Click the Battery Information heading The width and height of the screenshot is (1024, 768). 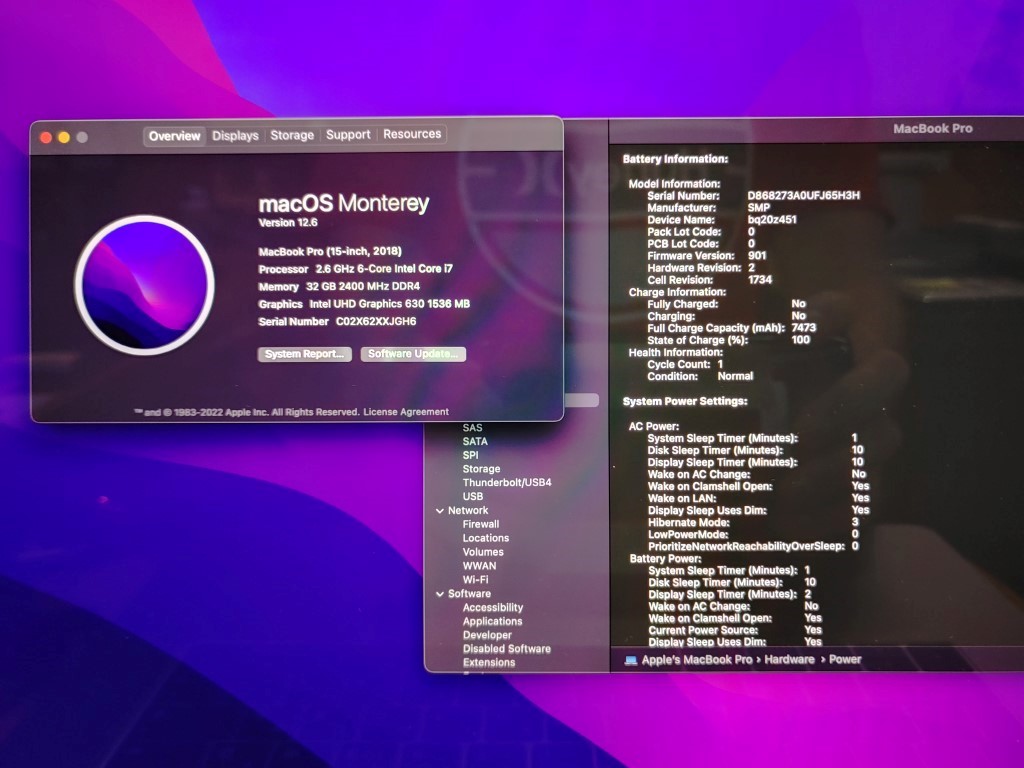click(x=675, y=159)
